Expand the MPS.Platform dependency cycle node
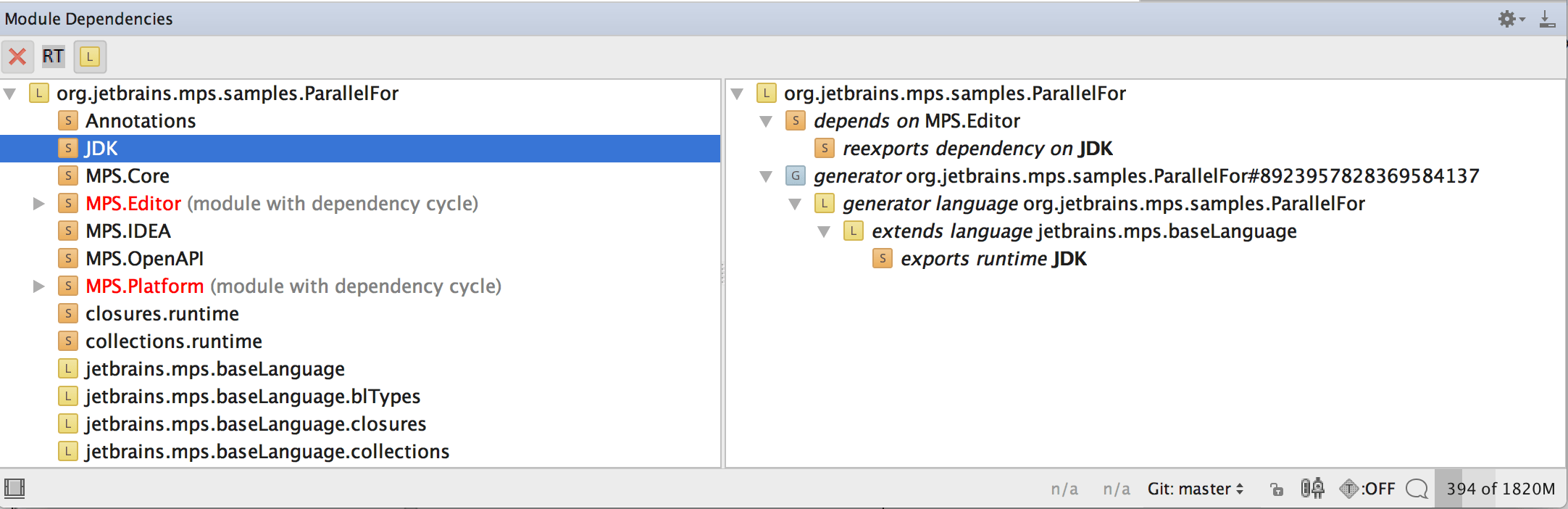The width and height of the screenshot is (1568, 509). click(x=39, y=286)
